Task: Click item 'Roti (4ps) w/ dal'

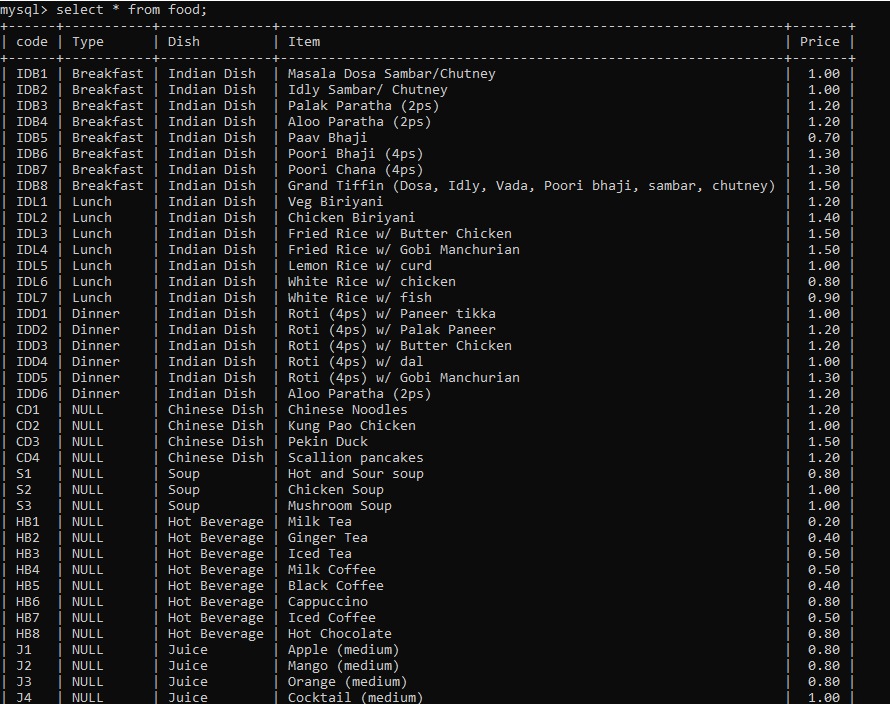Action: [355, 362]
